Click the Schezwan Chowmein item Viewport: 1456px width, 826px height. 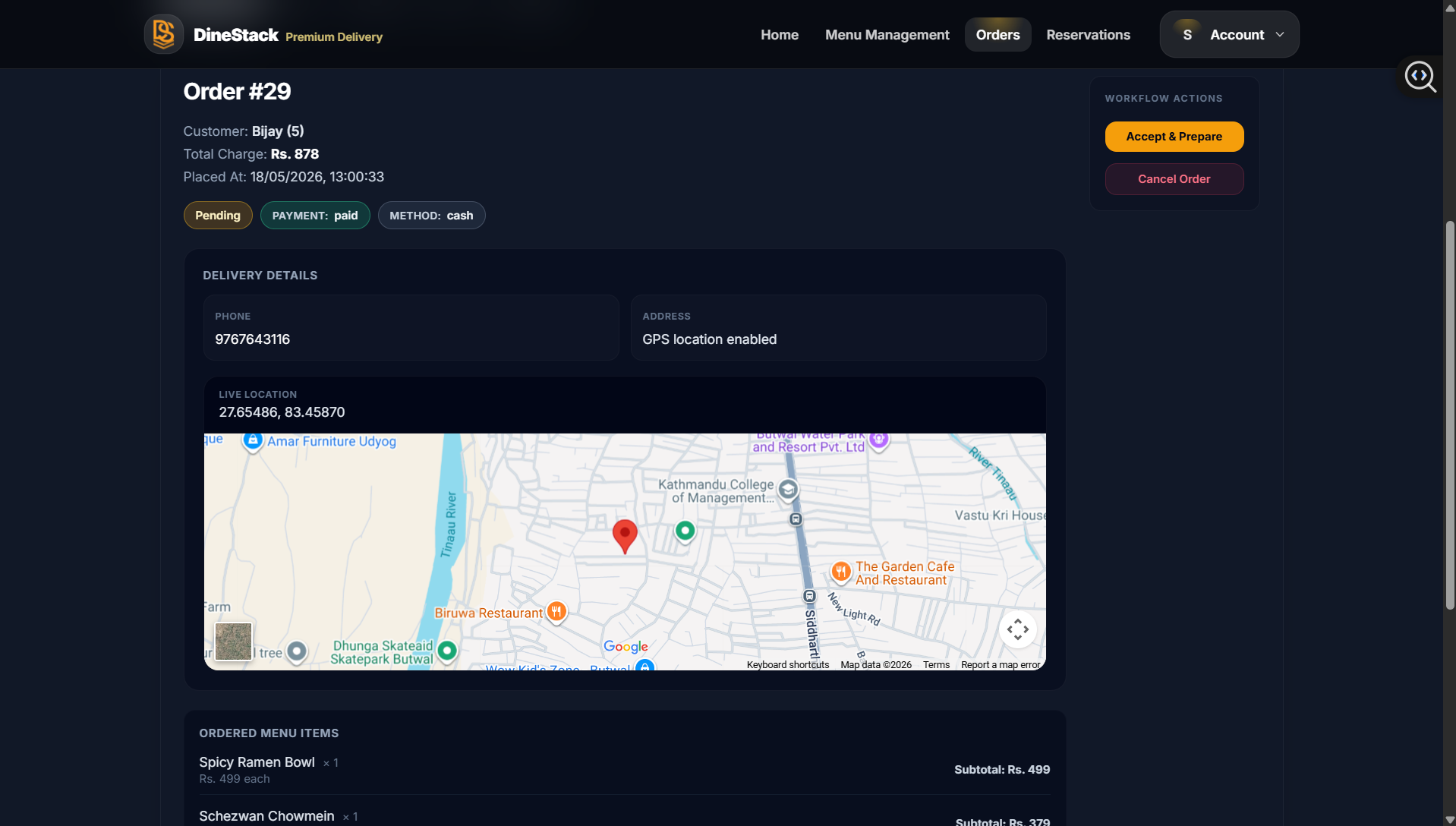(x=266, y=816)
